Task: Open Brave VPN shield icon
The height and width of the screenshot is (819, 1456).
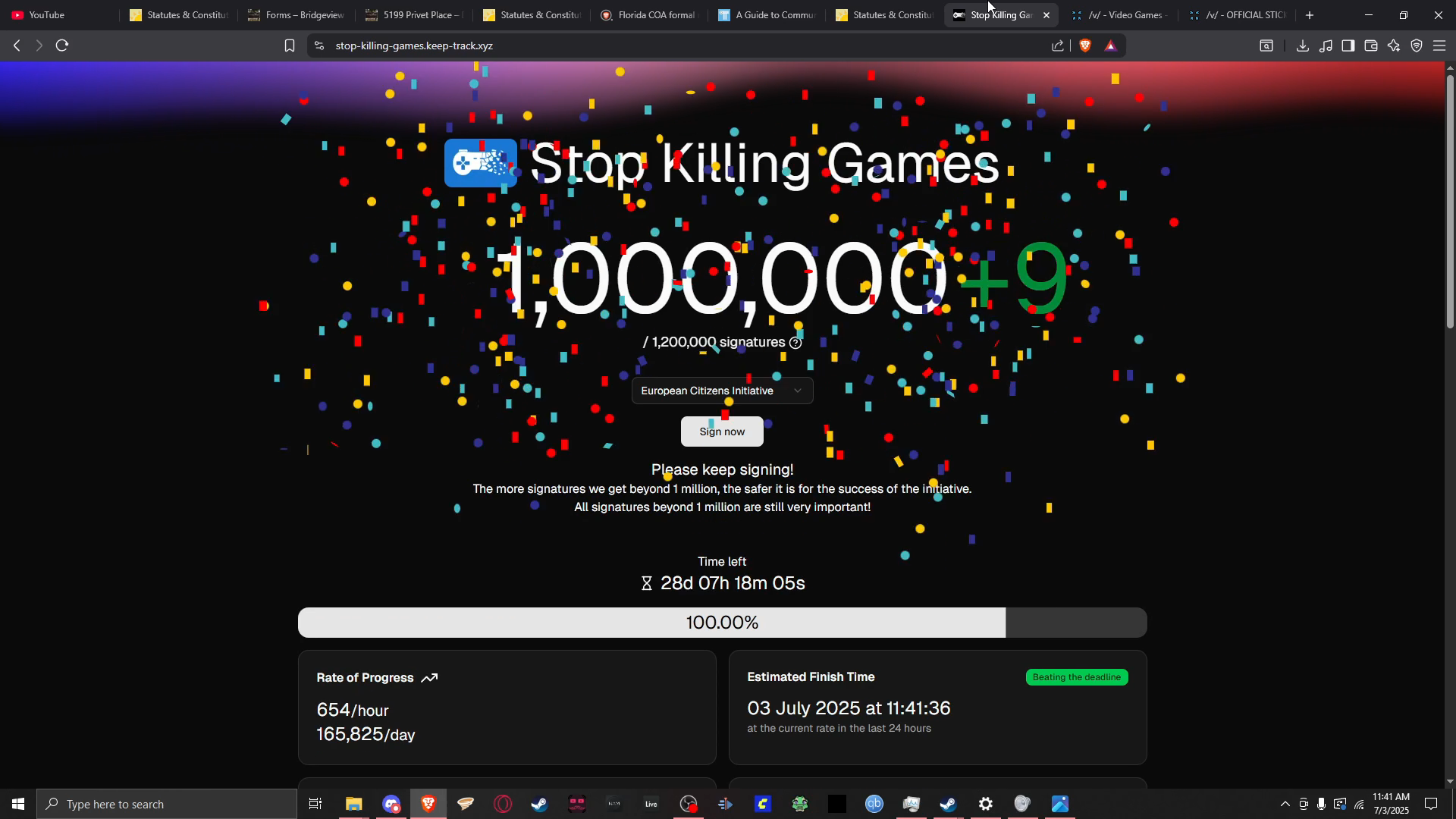Action: [x=1417, y=45]
